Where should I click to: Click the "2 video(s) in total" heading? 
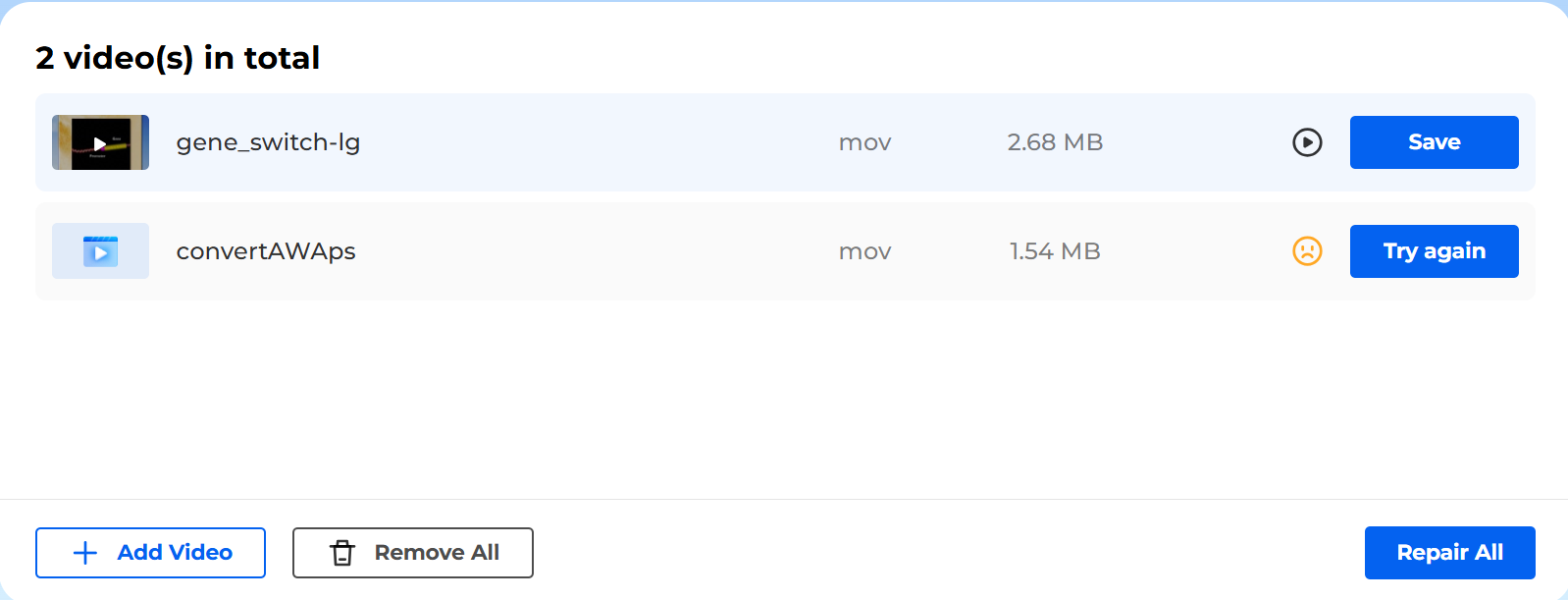(178, 58)
